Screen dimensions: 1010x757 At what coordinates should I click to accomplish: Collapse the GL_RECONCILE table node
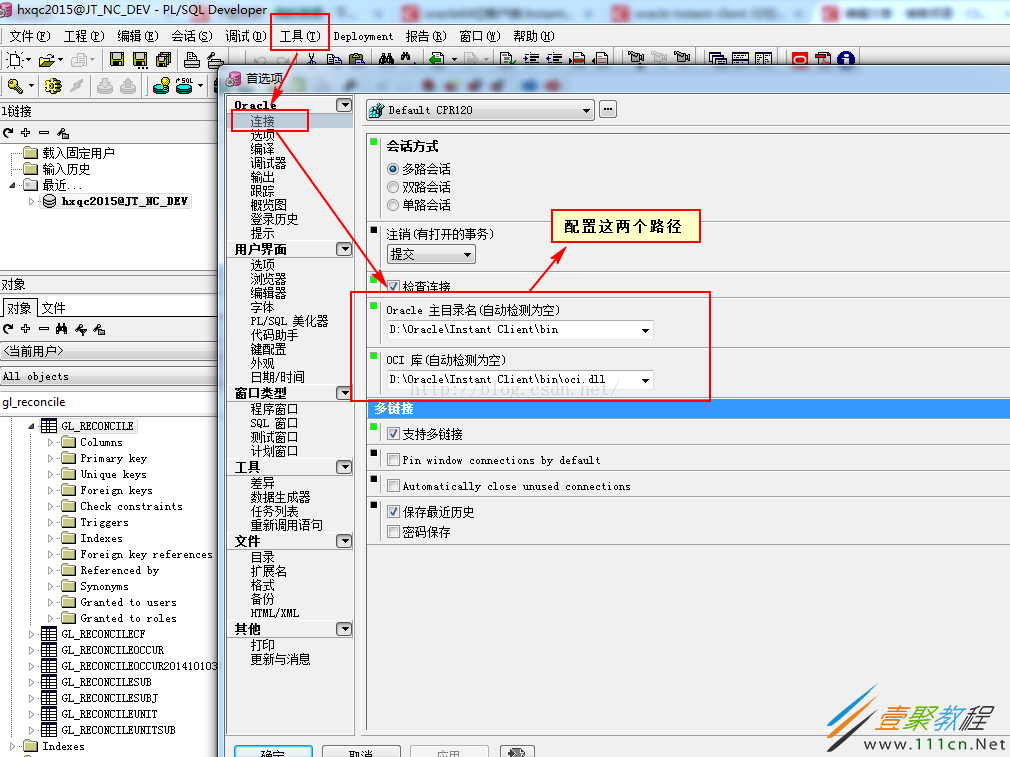31,426
